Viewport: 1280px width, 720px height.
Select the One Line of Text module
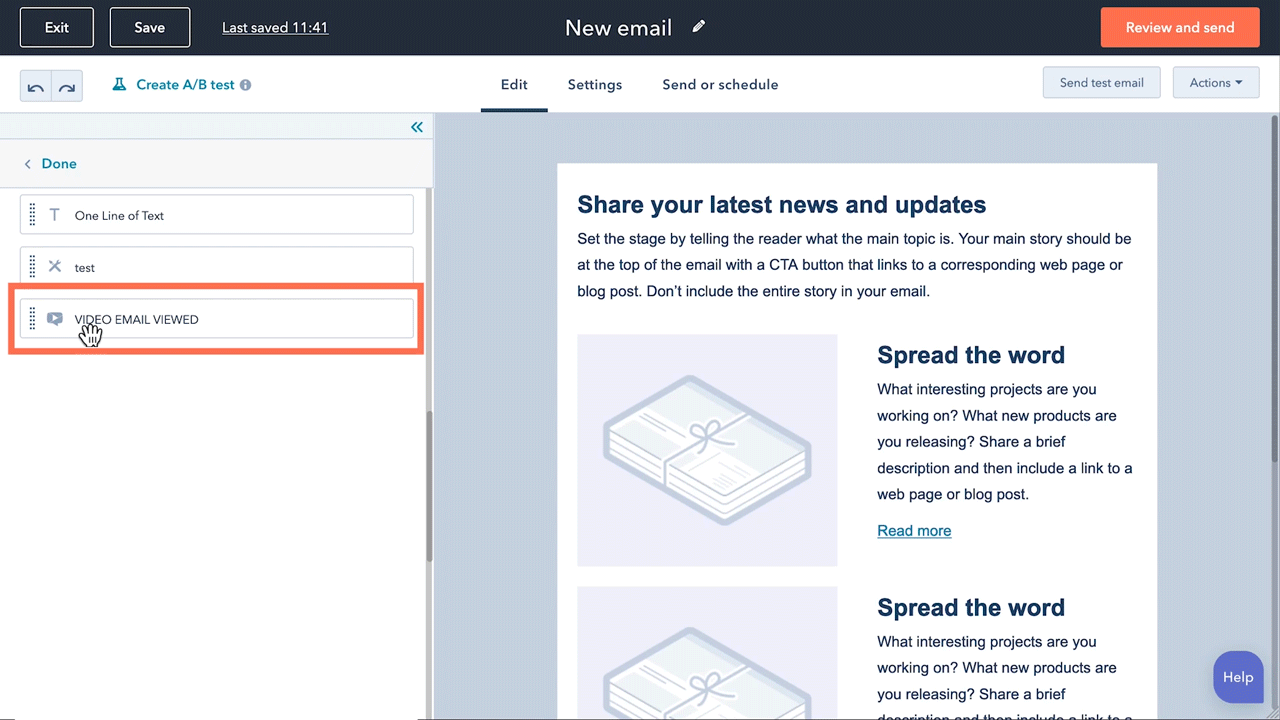[x=216, y=215]
